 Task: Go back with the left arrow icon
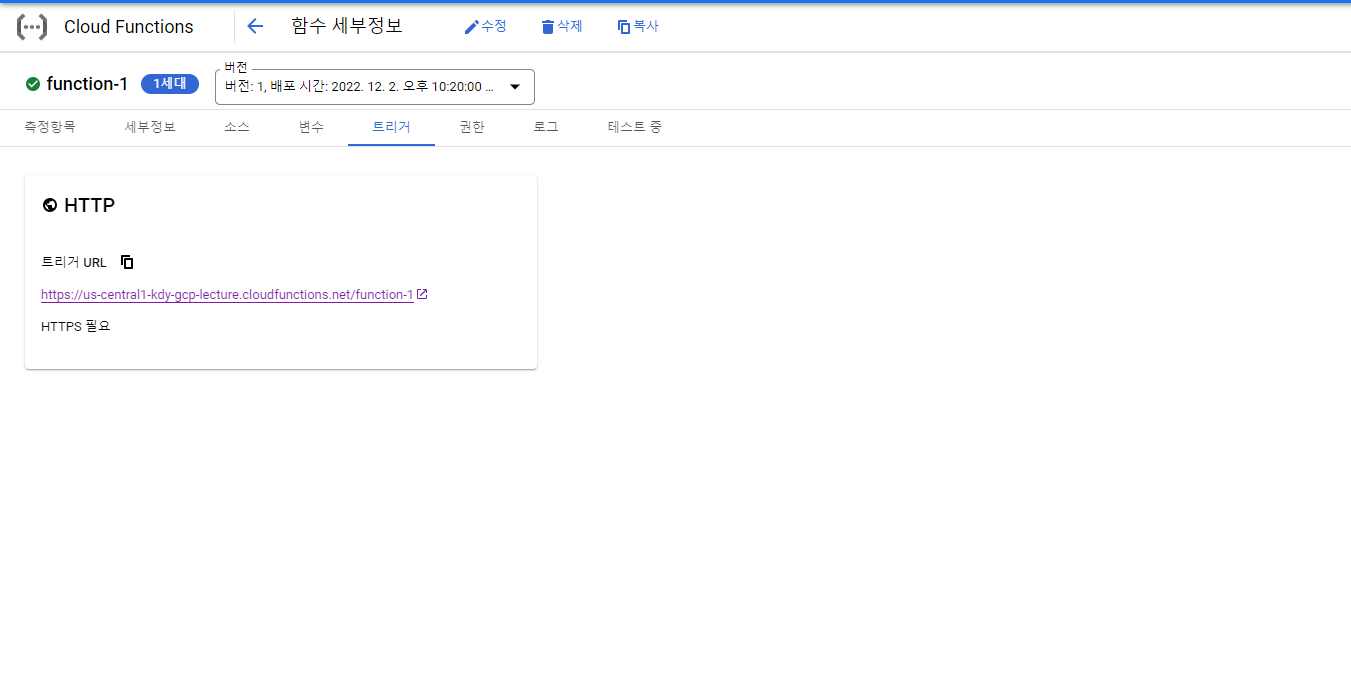pos(255,26)
